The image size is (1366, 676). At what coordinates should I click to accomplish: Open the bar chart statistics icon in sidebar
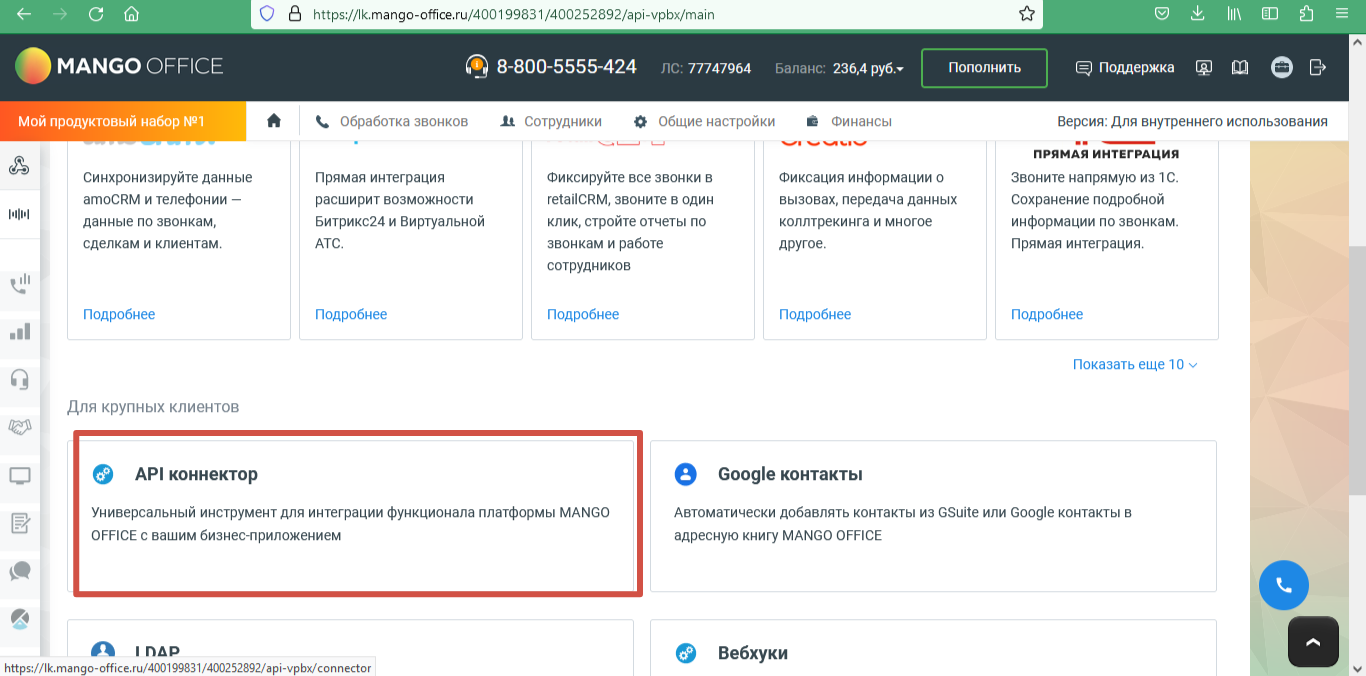[19, 331]
